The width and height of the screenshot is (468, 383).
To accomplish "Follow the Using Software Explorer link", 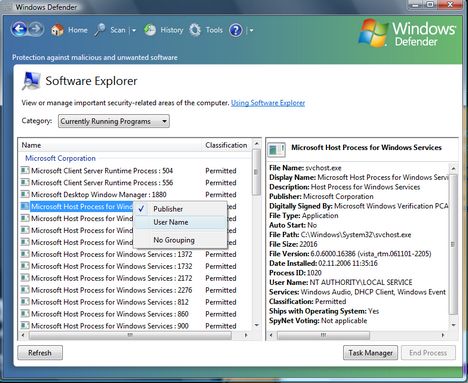I will (268, 103).
